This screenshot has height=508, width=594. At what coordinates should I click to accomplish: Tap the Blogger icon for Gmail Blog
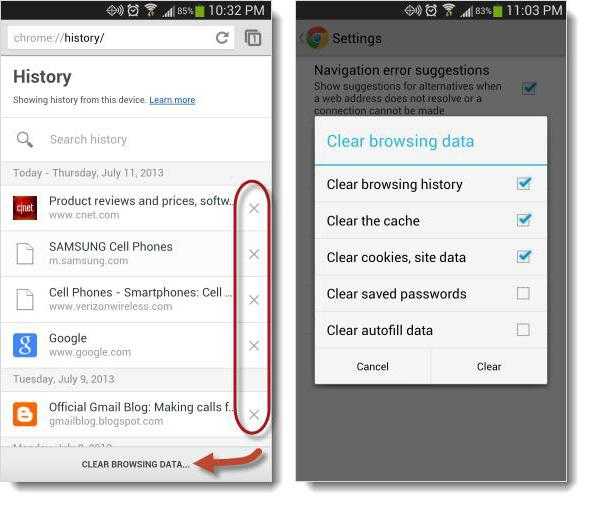(x=25, y=414)
